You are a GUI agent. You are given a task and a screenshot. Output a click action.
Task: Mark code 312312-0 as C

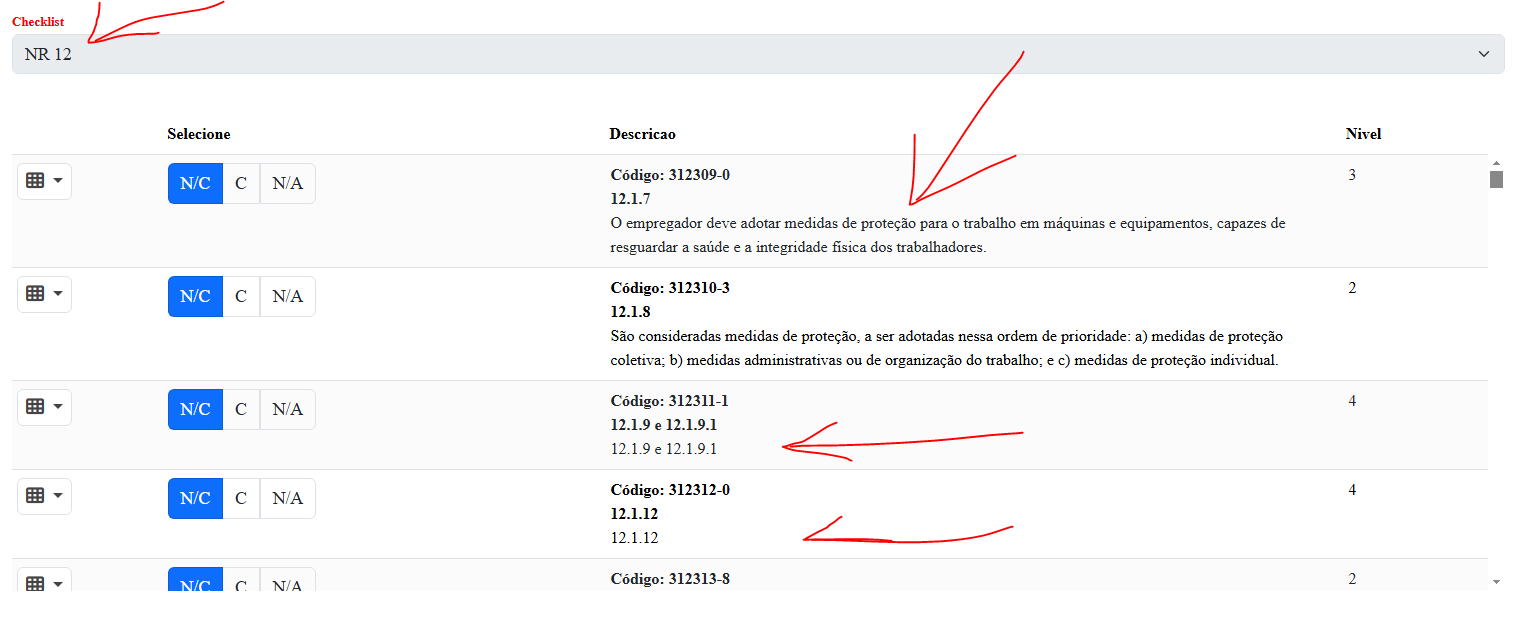coord(241,498)
